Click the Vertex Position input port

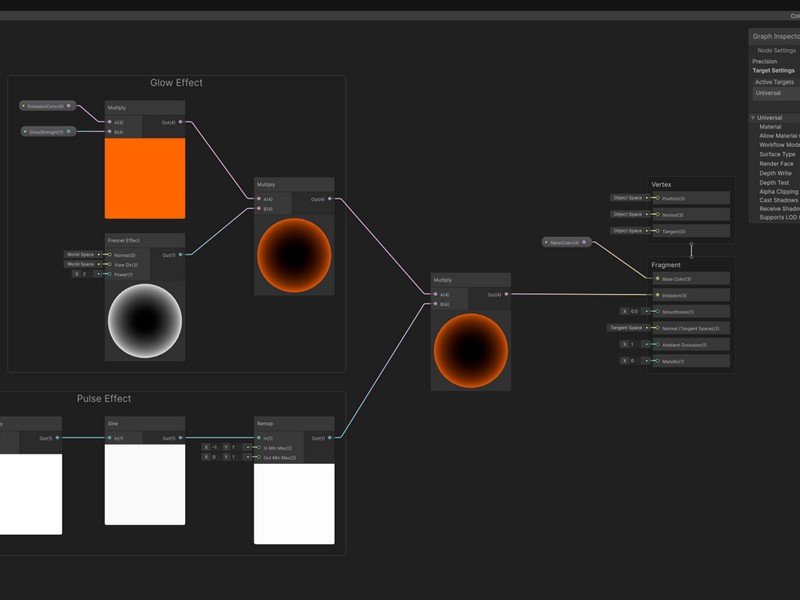click(x=657, y=198)
